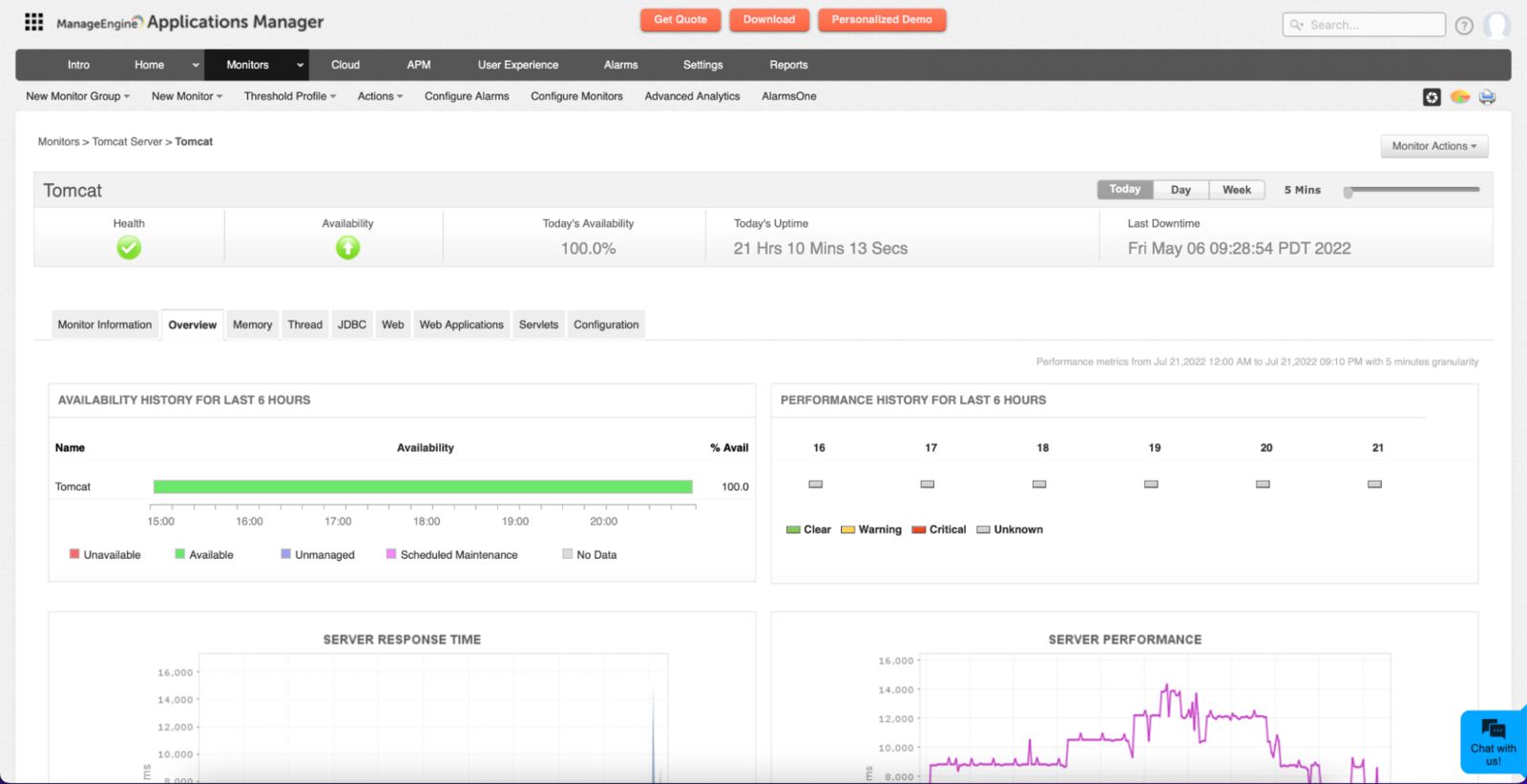Select the Week time range
The image size is (1527, 784).
(x=1237, y=190)
